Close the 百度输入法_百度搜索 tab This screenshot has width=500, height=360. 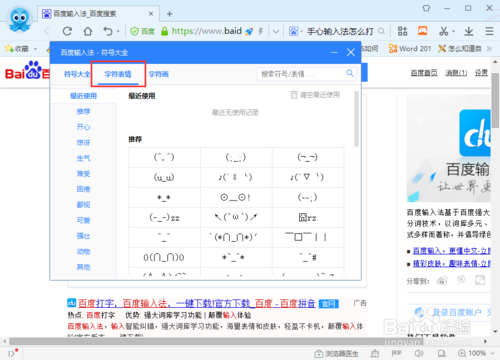tap(151, 14)
